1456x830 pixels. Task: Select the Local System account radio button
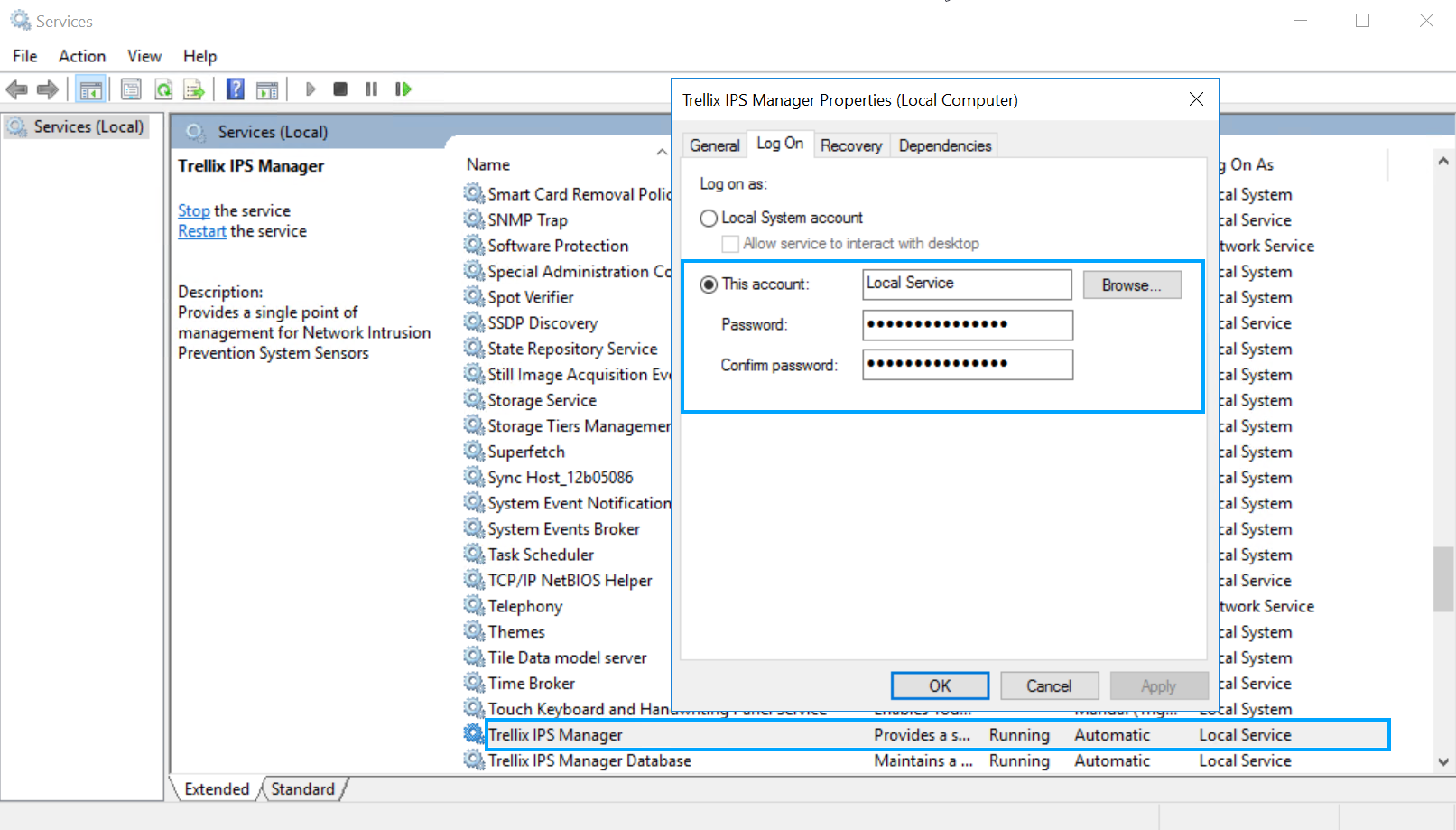709,219
